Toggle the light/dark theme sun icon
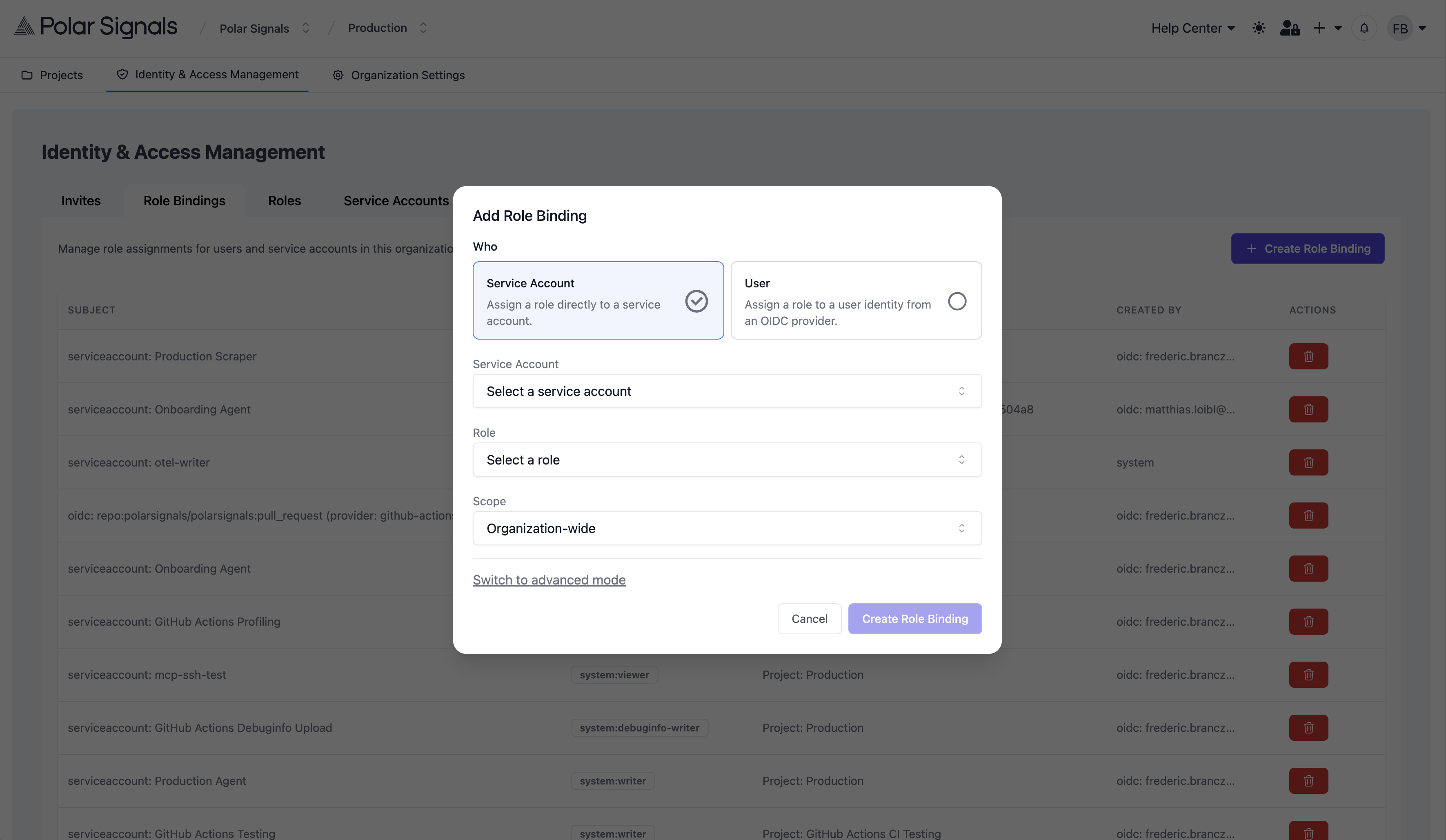Image resolution: width=1446 pixels, height=840 pixels. (x=1259, y=27)
